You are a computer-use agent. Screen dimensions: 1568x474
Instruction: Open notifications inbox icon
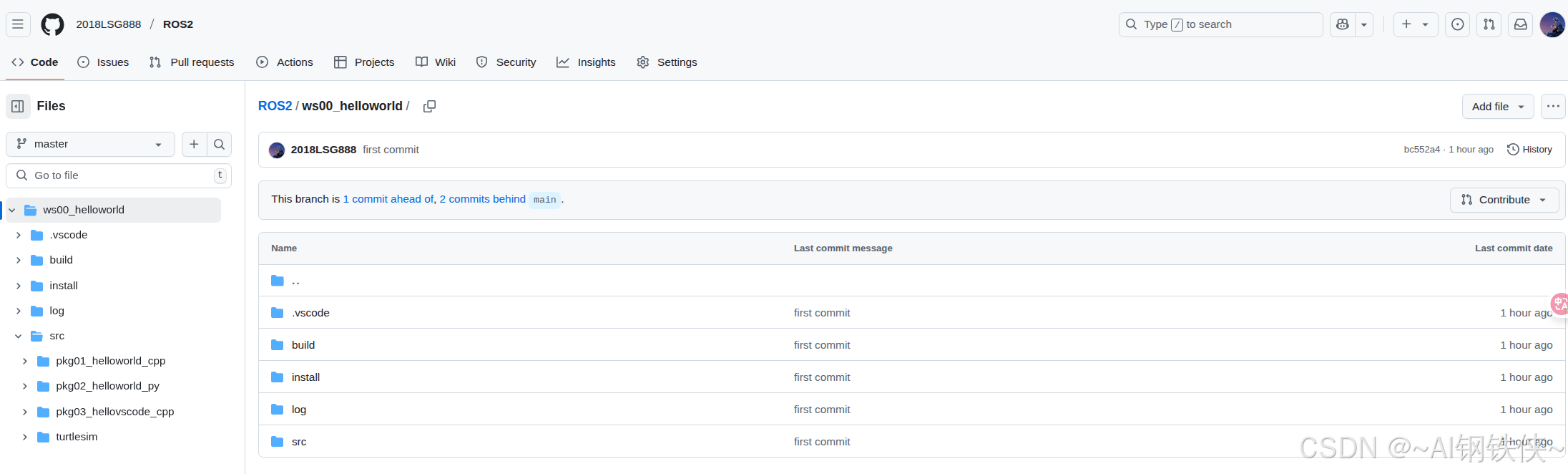1520,24
